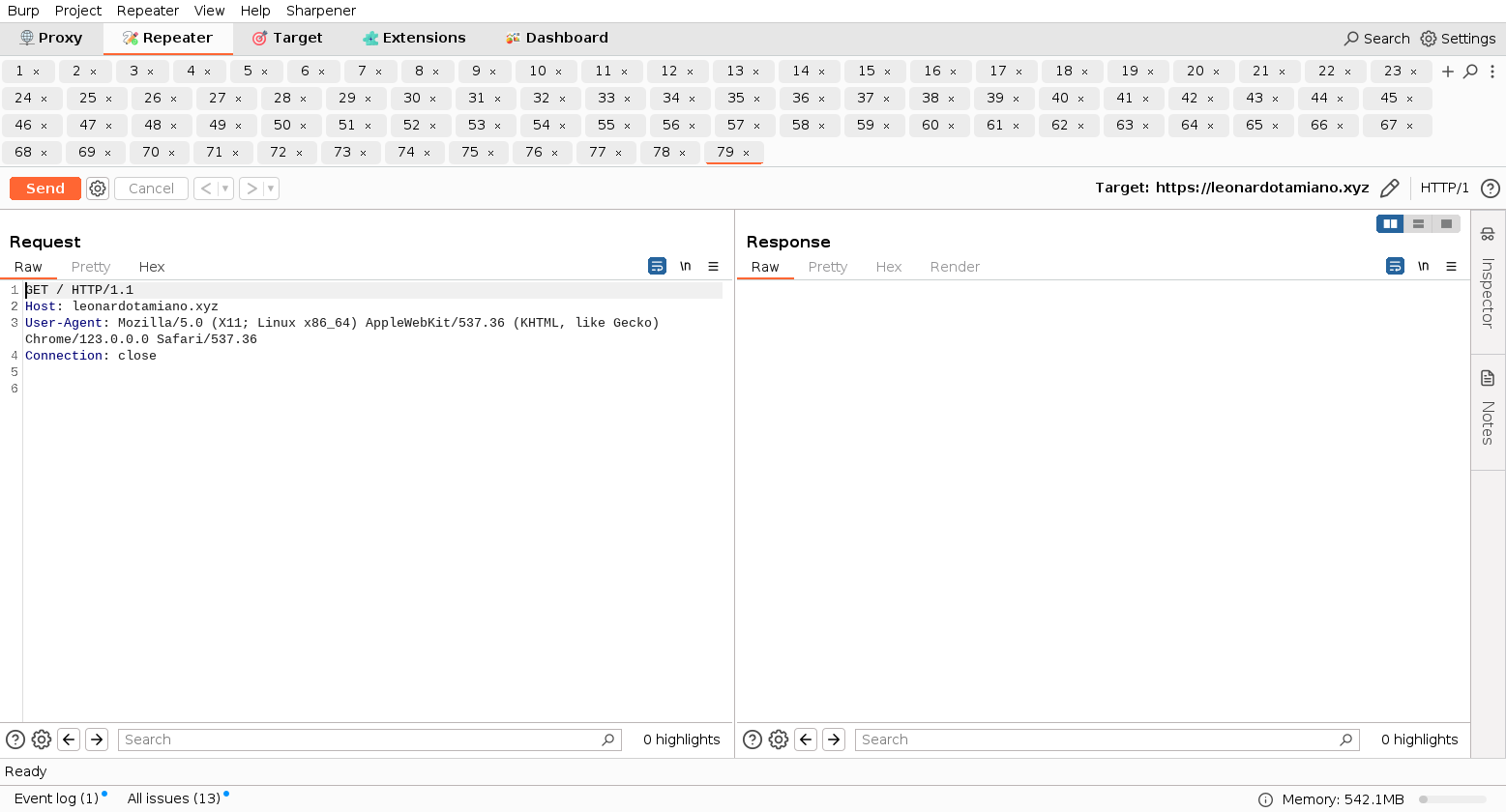Image resolution: width=1506 pixels, height=812 pixels.
Task: Jump to next request search match
Action: tap(97, 739)
